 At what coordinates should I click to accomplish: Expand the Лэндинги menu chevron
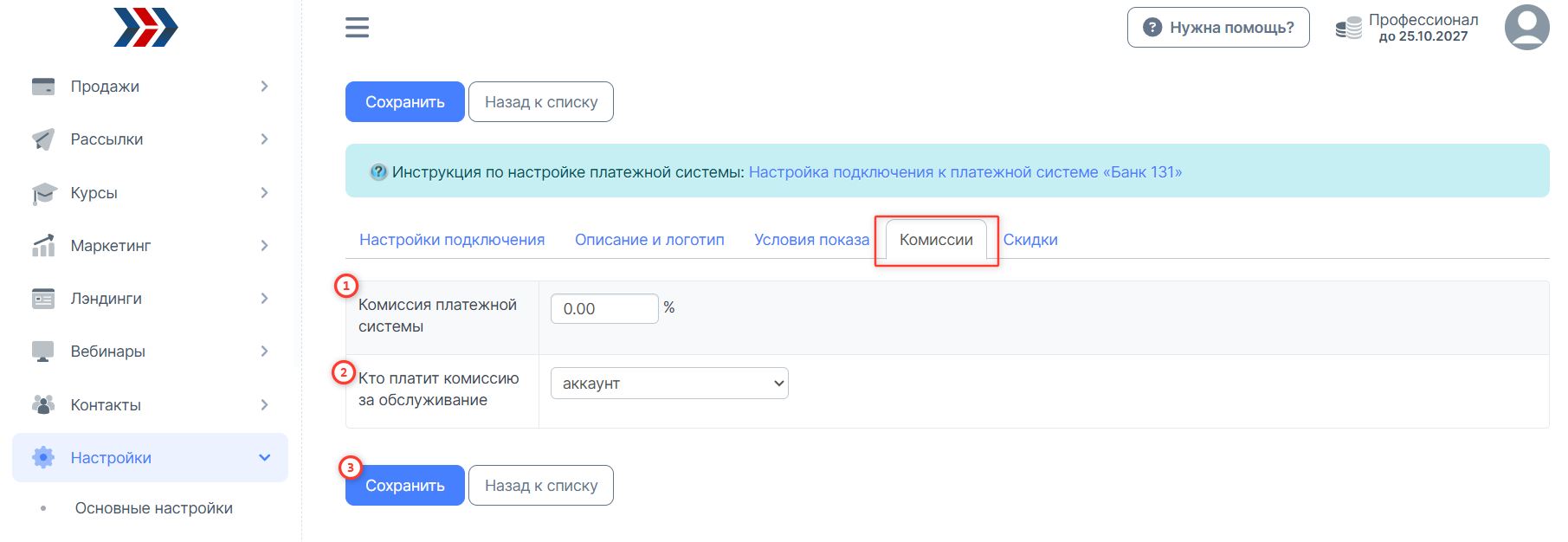pos(264,299)
